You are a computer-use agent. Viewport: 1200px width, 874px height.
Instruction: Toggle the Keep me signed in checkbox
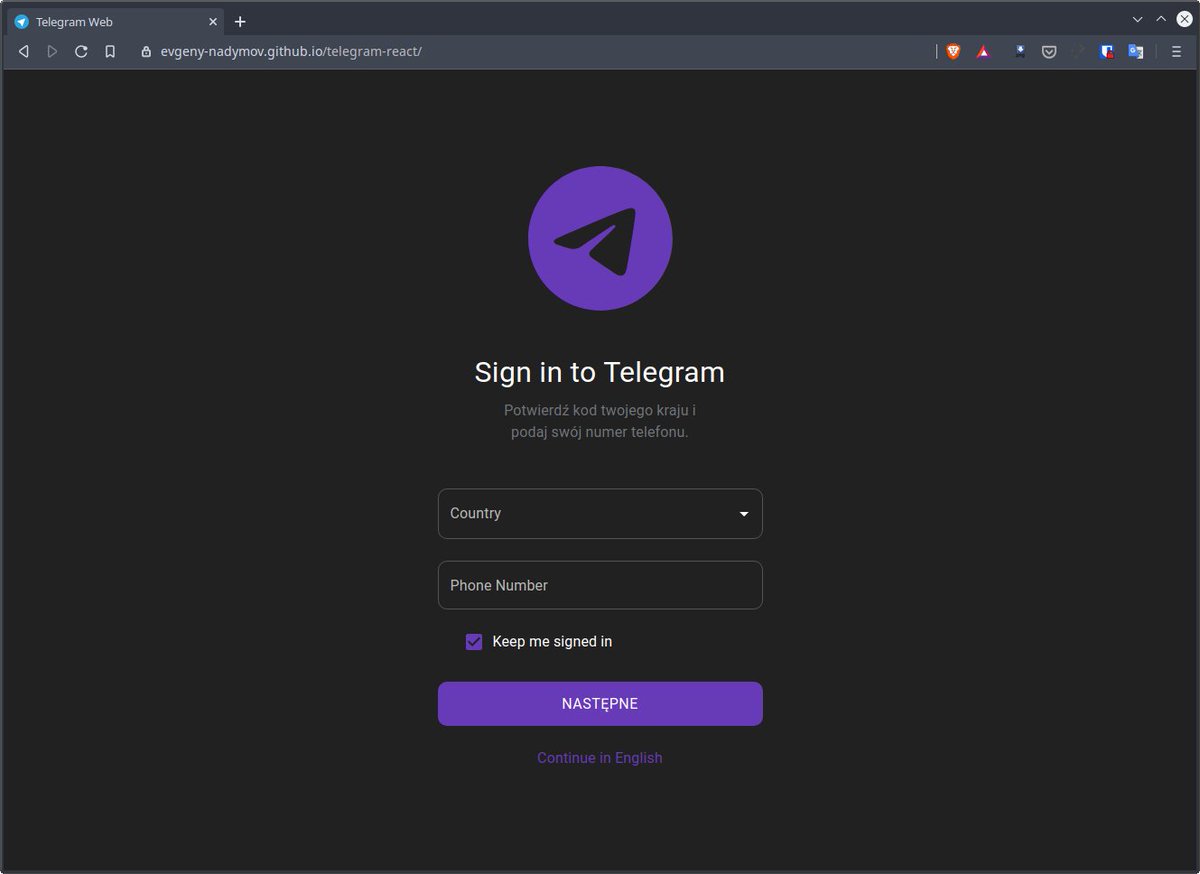click(x=474, y=642)
